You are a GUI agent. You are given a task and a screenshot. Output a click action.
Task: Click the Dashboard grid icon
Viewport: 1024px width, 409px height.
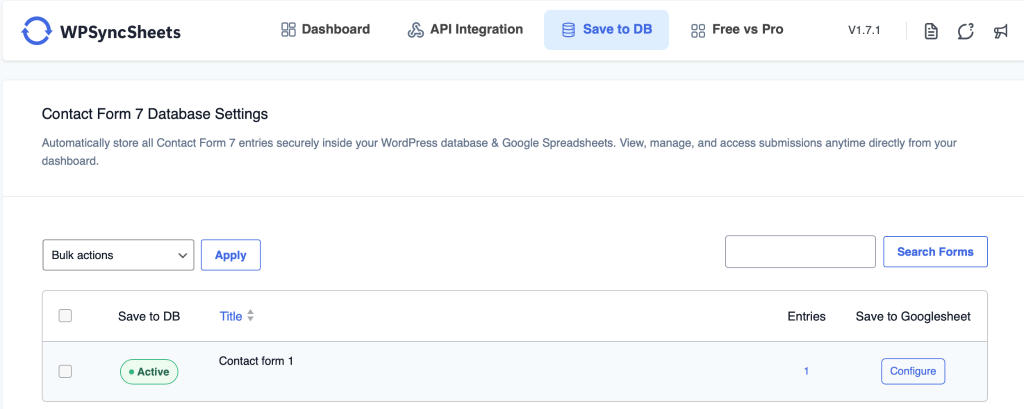coord(289,30)
